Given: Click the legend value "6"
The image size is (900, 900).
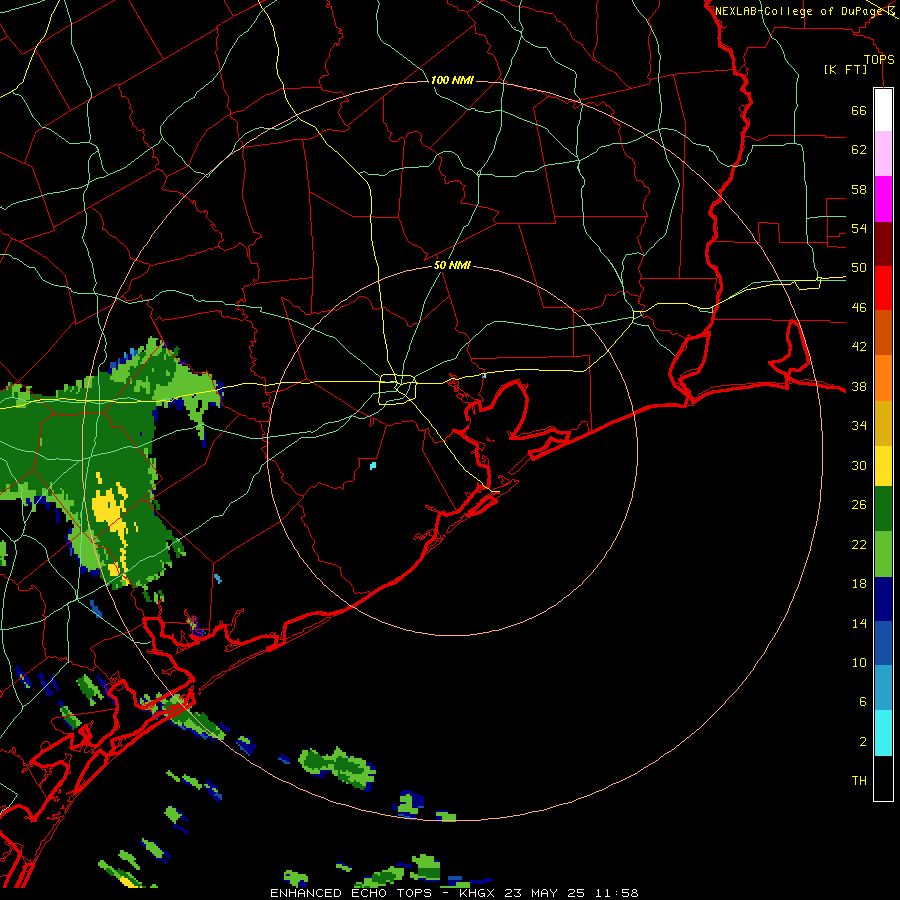Looking at the screenshot, I should [x=862, y=701].
